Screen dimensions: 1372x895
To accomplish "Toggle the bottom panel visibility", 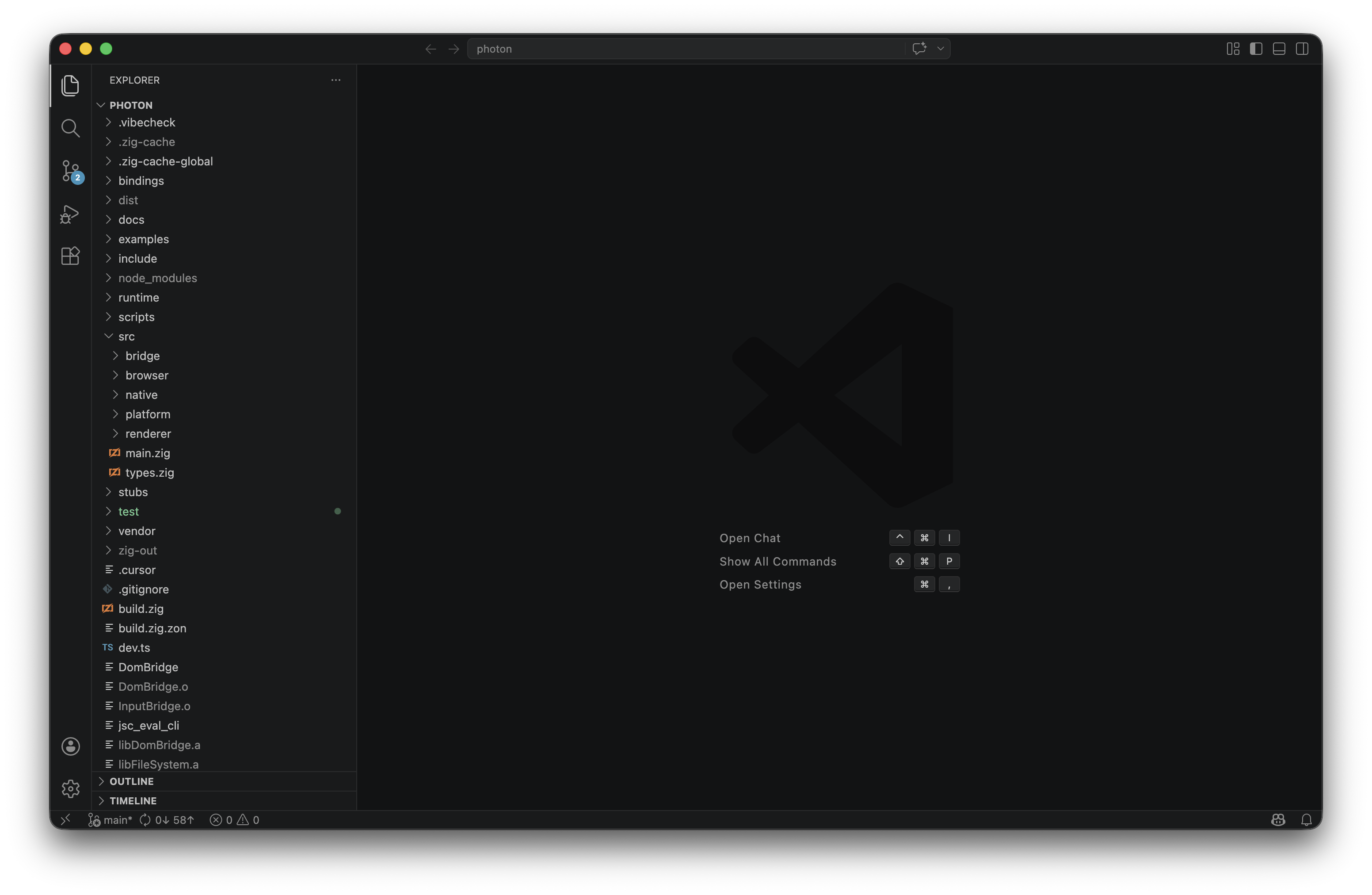I will coord(1279,49).
